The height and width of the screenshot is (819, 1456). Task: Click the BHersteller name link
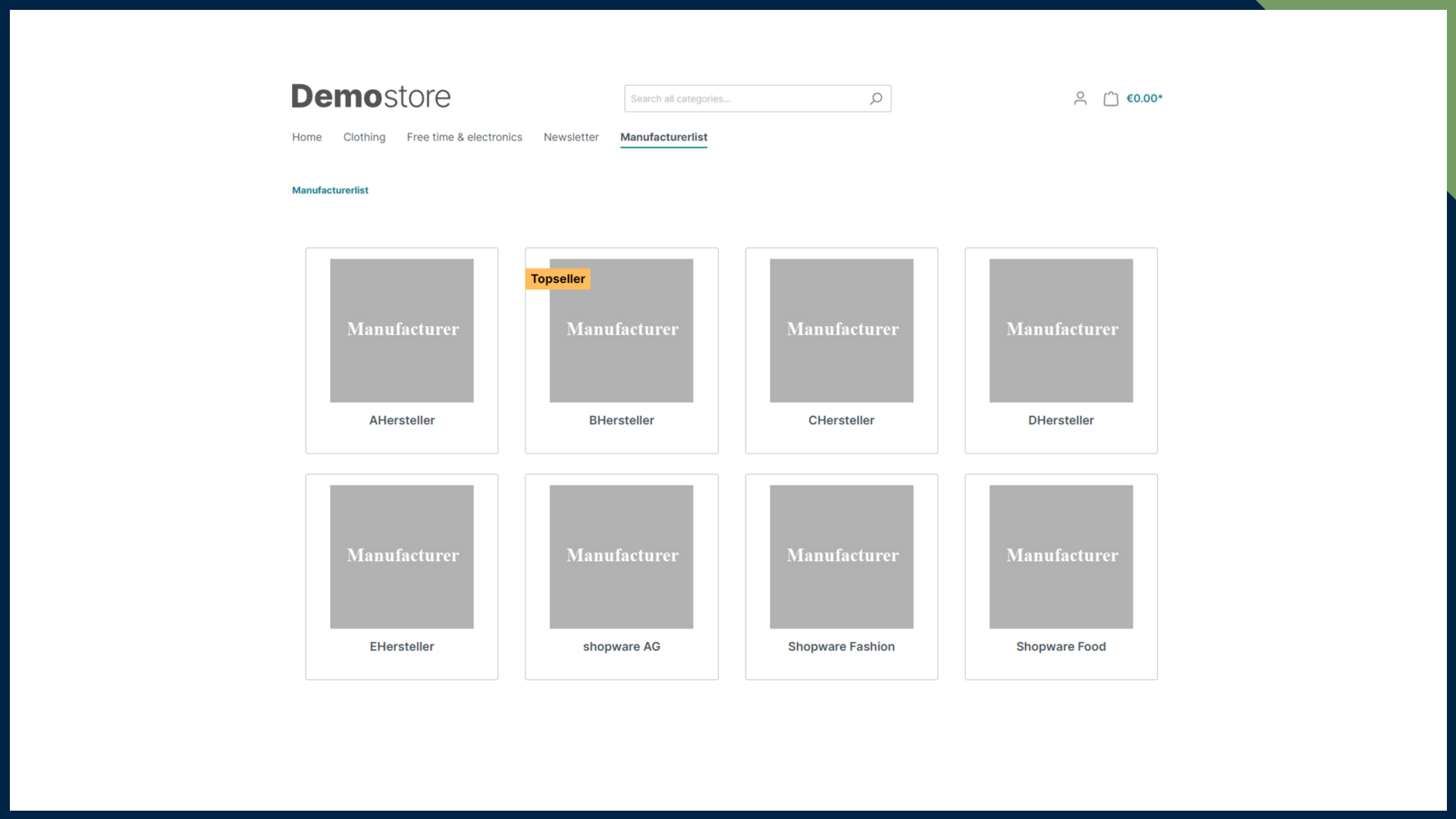coord(621,420)
